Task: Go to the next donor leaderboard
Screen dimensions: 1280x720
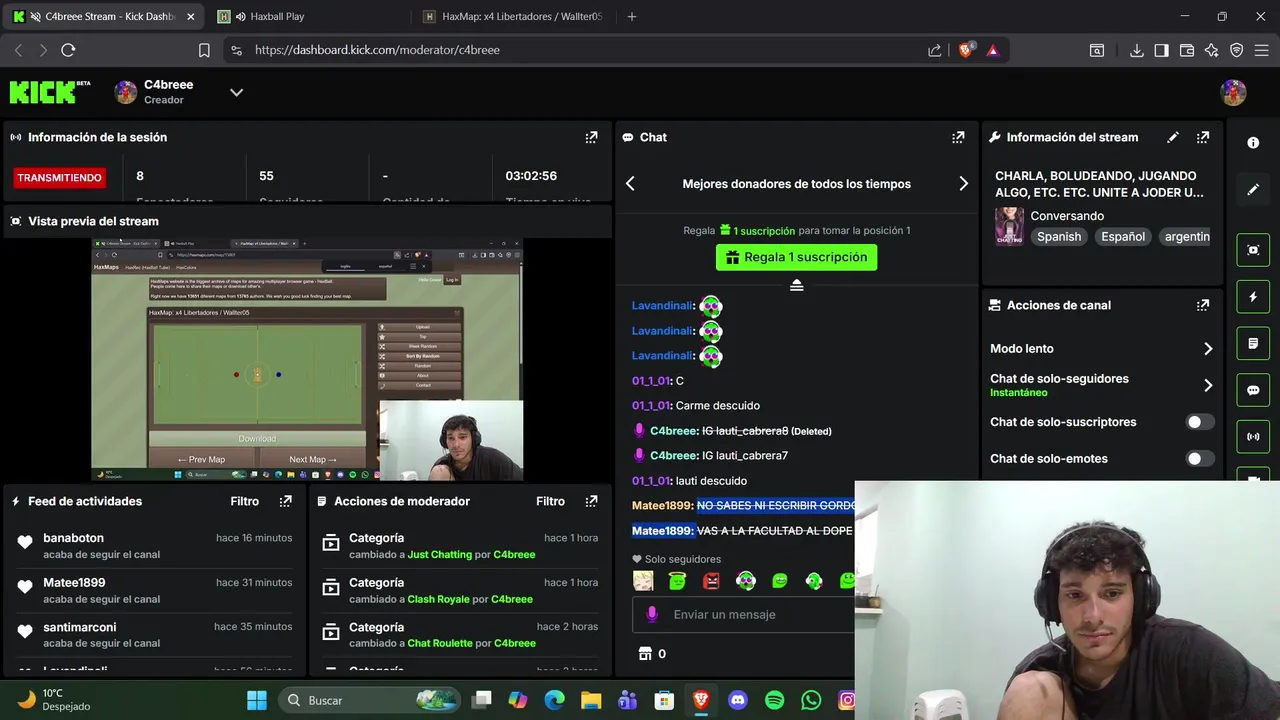Action: click(963, 183)
